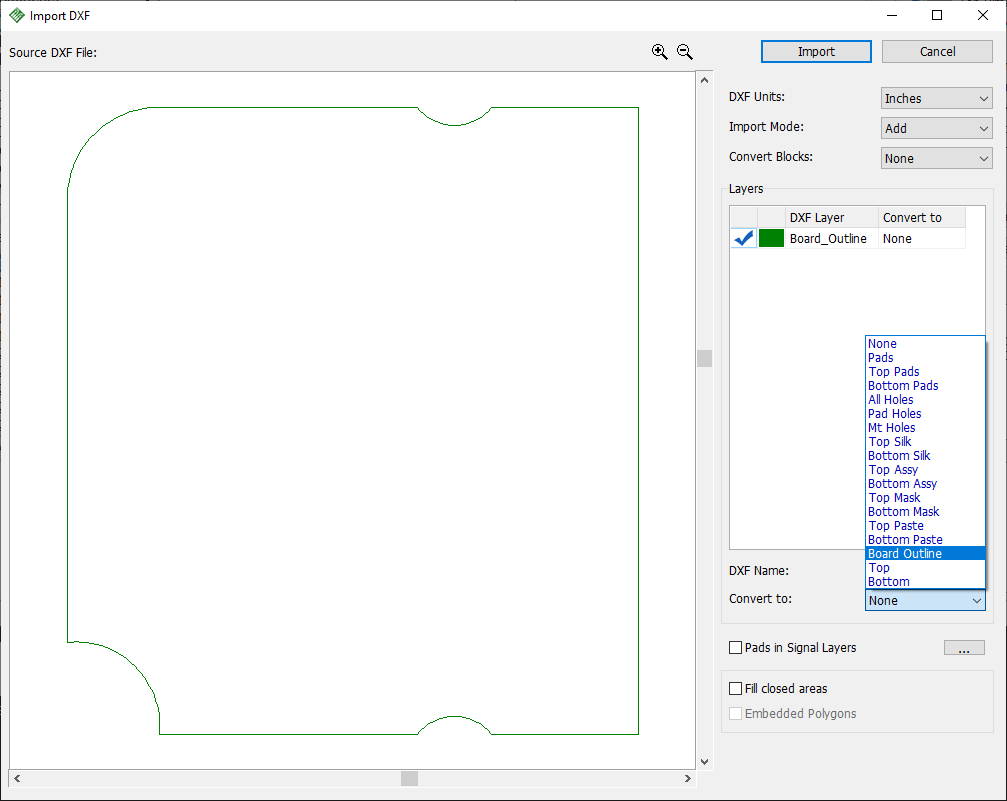Image resolution: width=1007 pixels, height=801 pixels.
Task: Click preview horizontal scrollbar right arrow
Action: [x=688, y=779]
